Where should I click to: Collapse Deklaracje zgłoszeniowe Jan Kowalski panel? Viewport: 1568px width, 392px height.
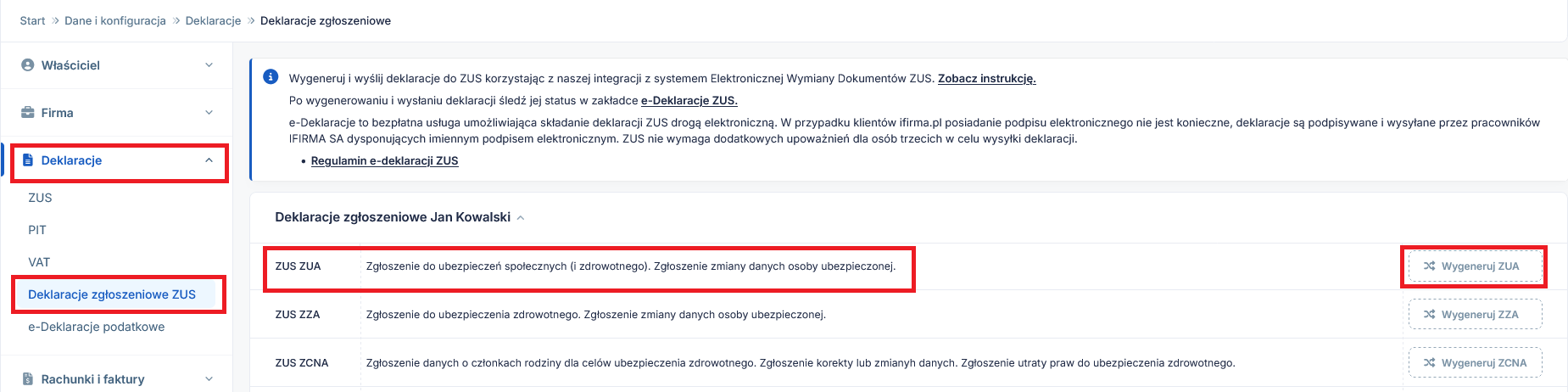pyautogui.click(x=521, y=218)
